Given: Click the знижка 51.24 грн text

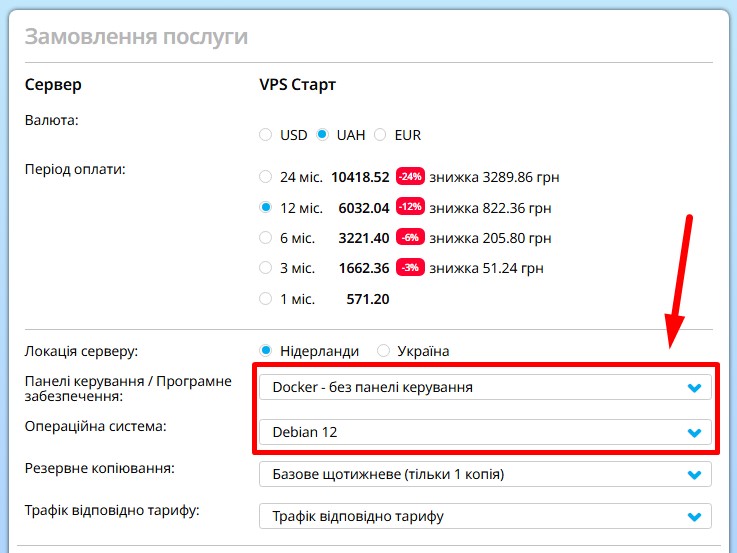Looking at the screenshot, I should 486,268.
